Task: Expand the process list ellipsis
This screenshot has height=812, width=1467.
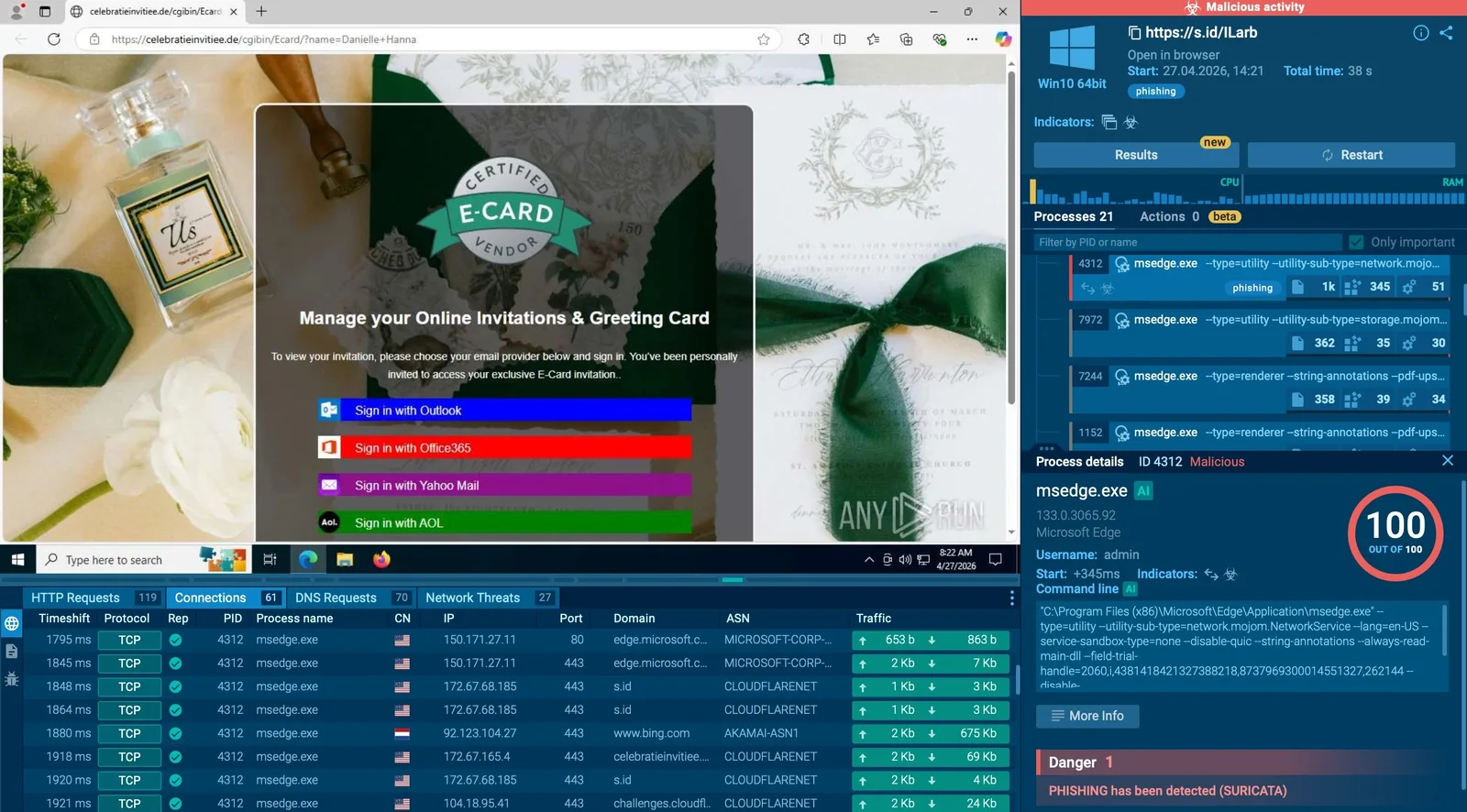Action: 1047,449
